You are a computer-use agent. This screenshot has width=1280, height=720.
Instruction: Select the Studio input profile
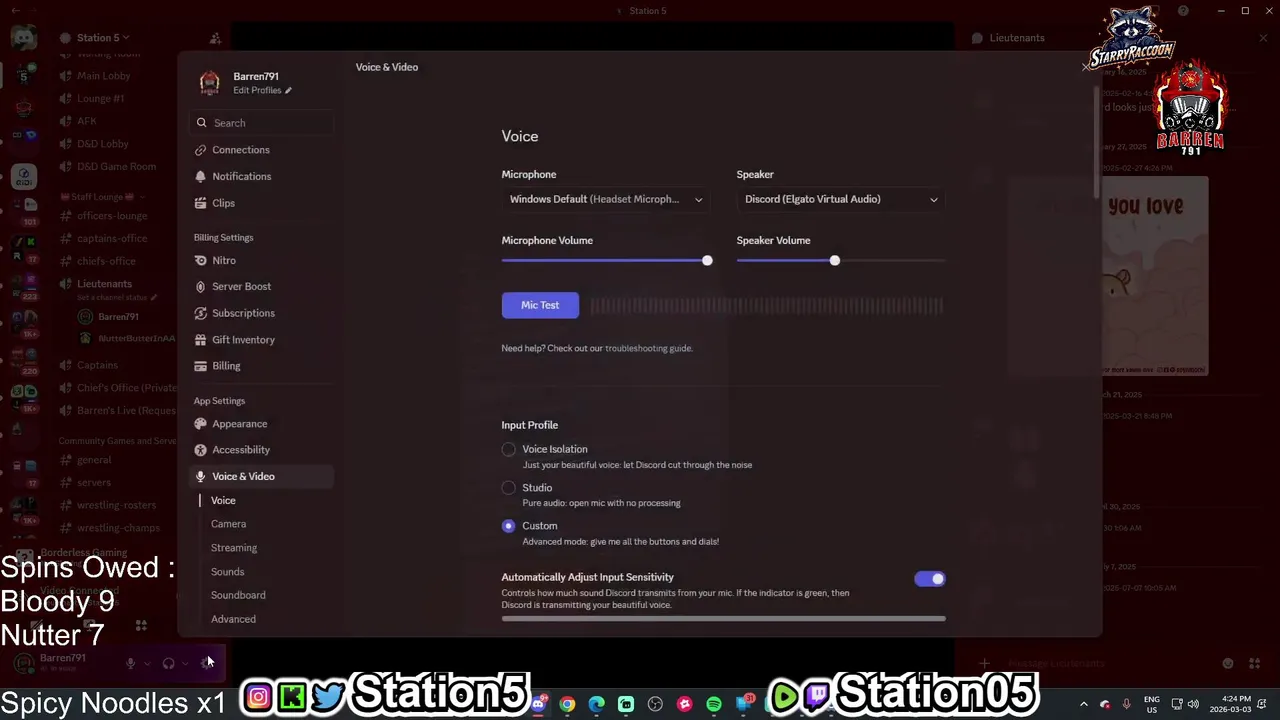pyautogui.click(x=509, y=488)
